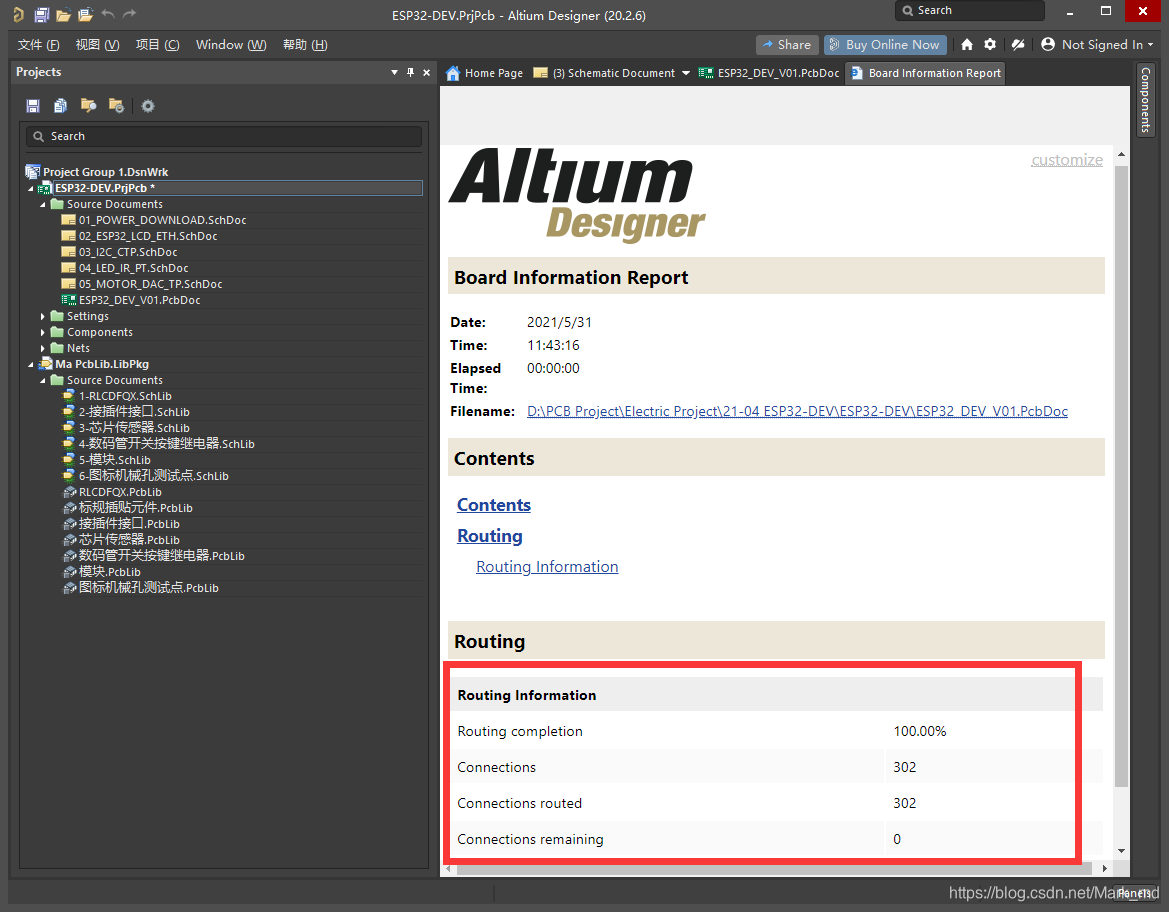The image size is (1169, 912).
Task: Open any existing document via folder icon
Action: click(x=63, y=14)
